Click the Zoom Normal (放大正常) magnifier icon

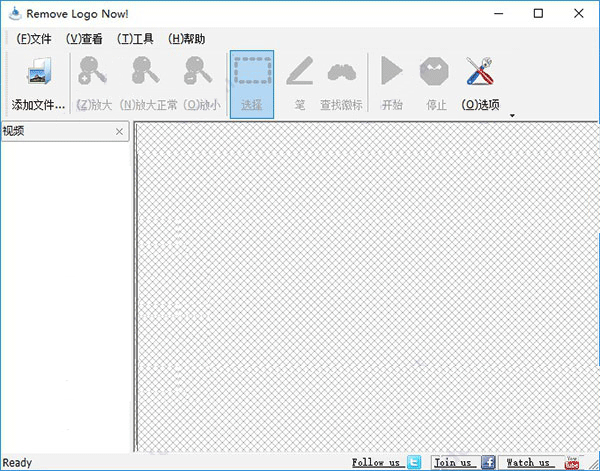[145, 70]
